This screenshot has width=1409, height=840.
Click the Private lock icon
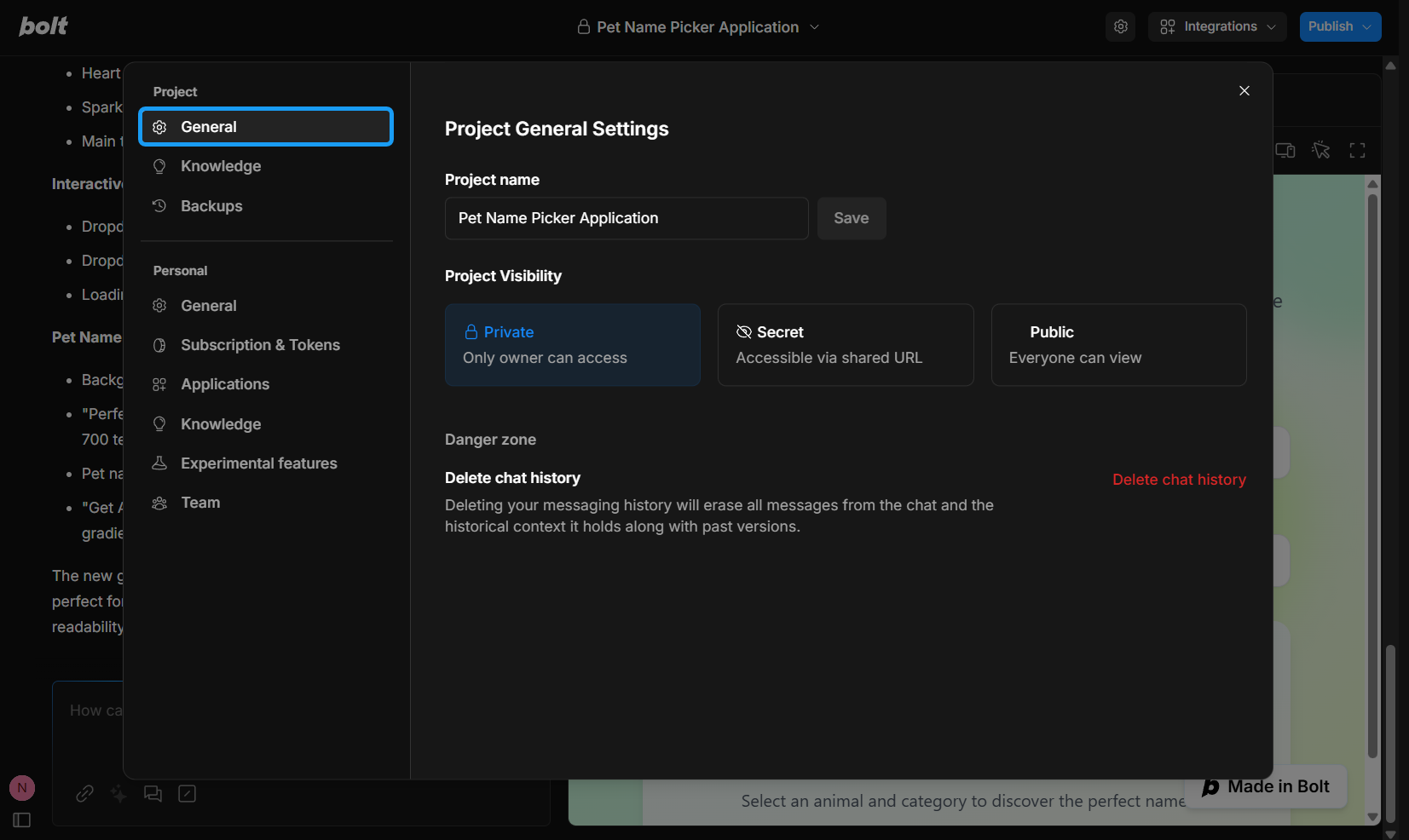pyautogui.click(x=471, y=332)
